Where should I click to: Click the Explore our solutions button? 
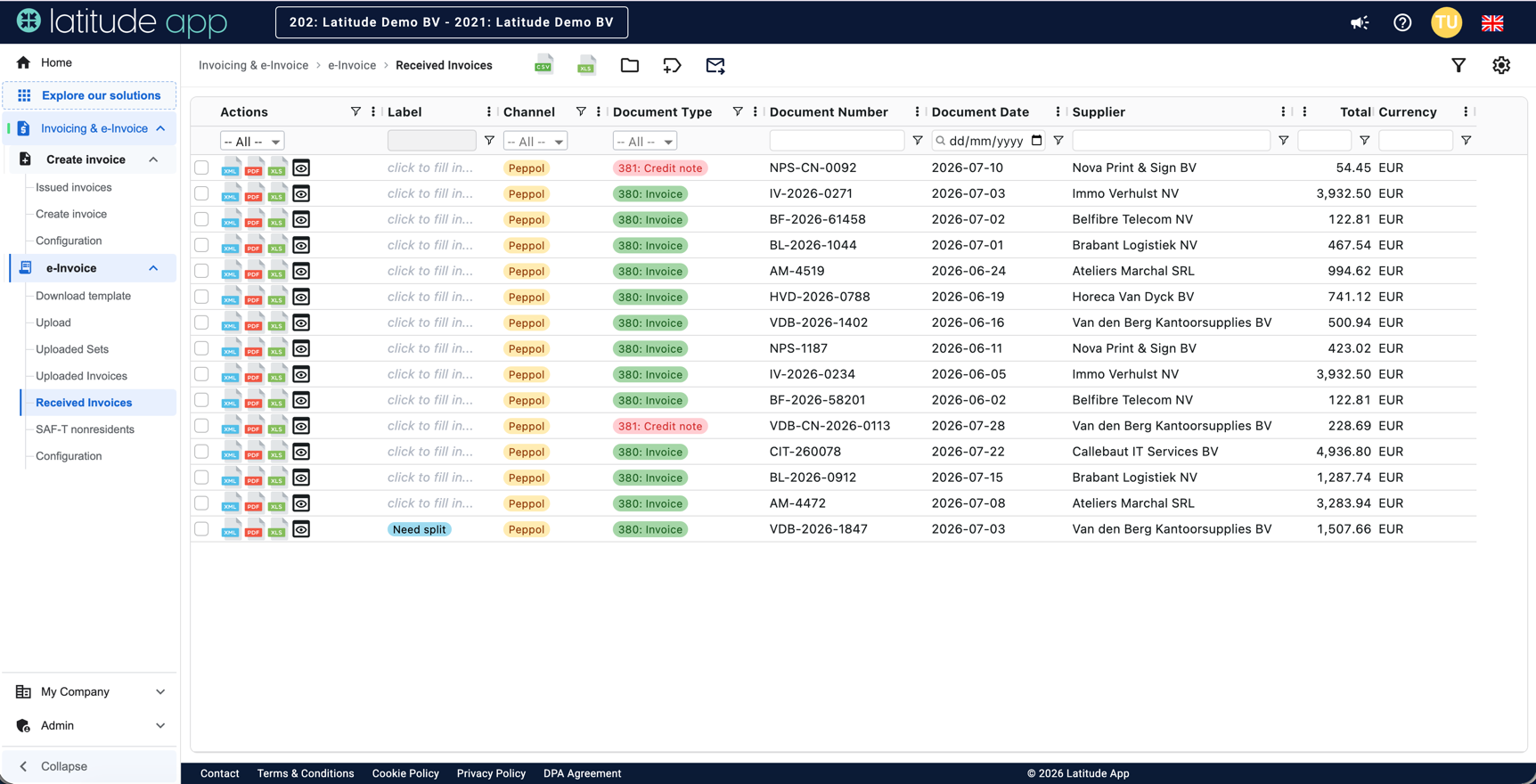coord(90,95)
